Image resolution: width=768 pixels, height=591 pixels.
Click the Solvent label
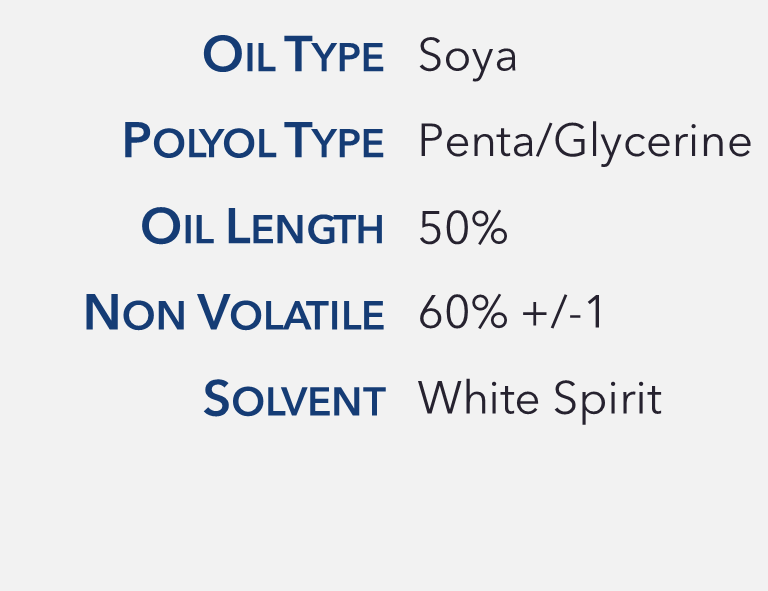pos(294,401)
